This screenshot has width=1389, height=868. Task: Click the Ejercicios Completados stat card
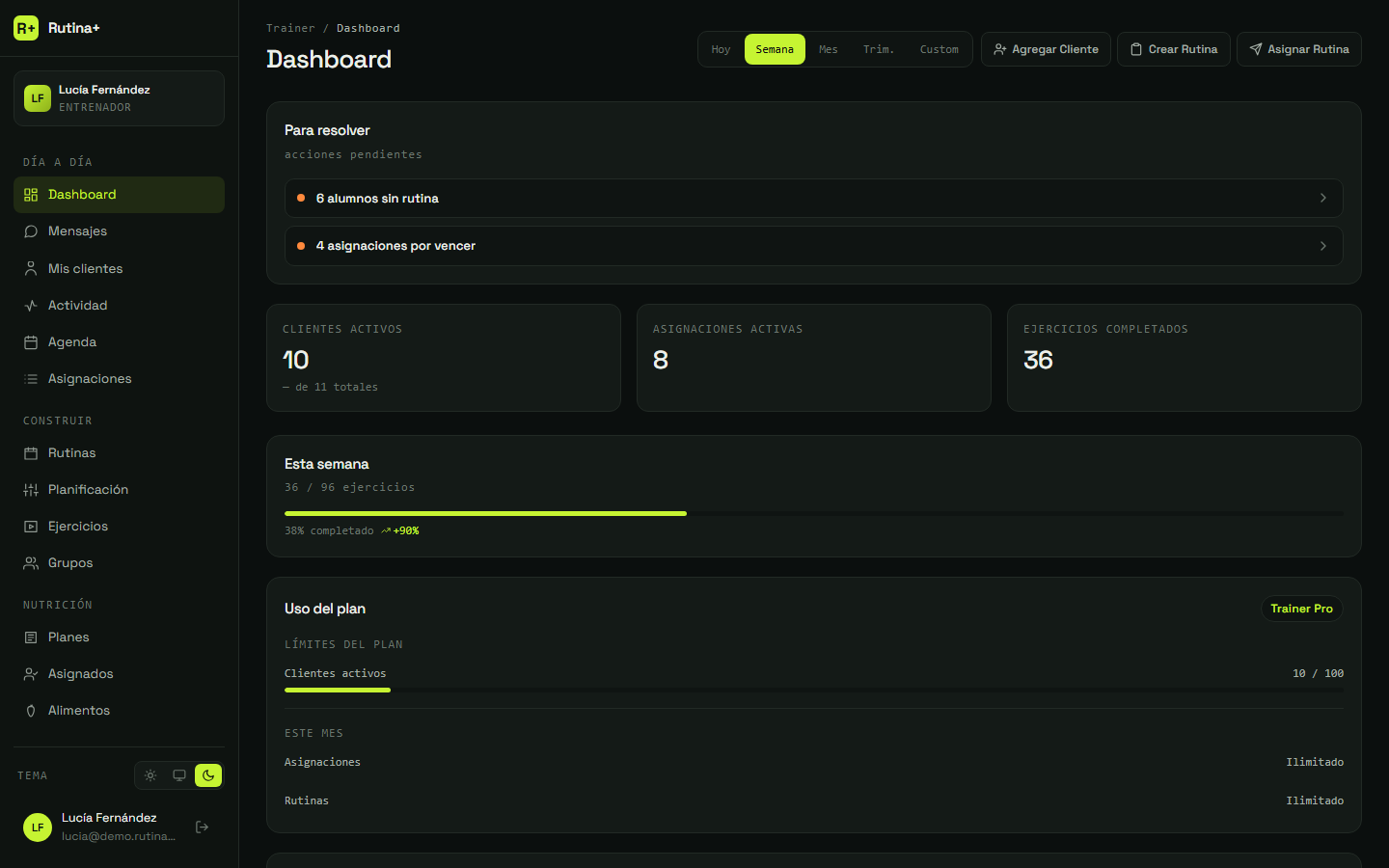pyautogui.click(x=1185, y=358)
